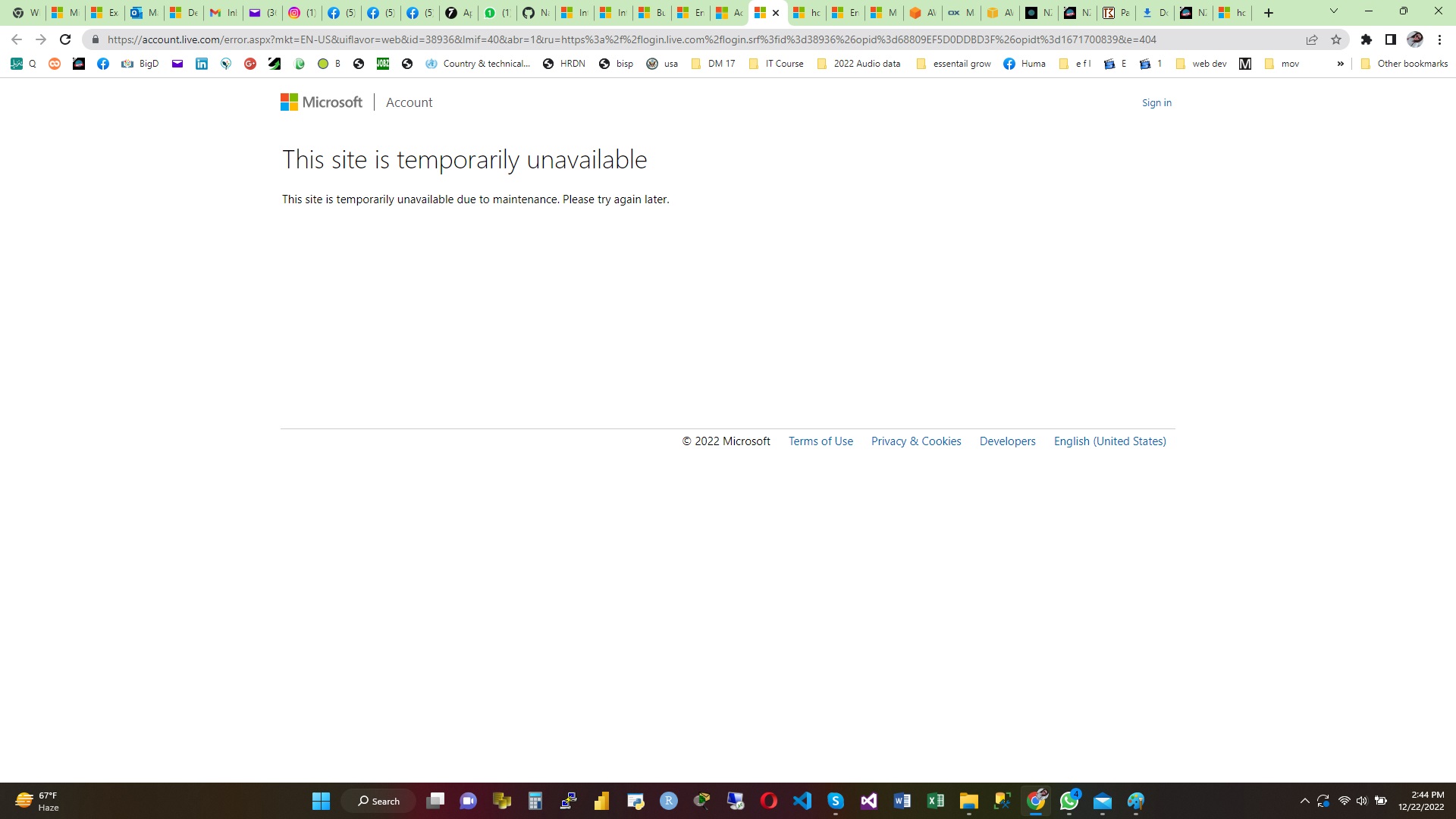This screenshot has height=819, width=1456.
Task: Click the Sign in link
Action: point(1156,102)
